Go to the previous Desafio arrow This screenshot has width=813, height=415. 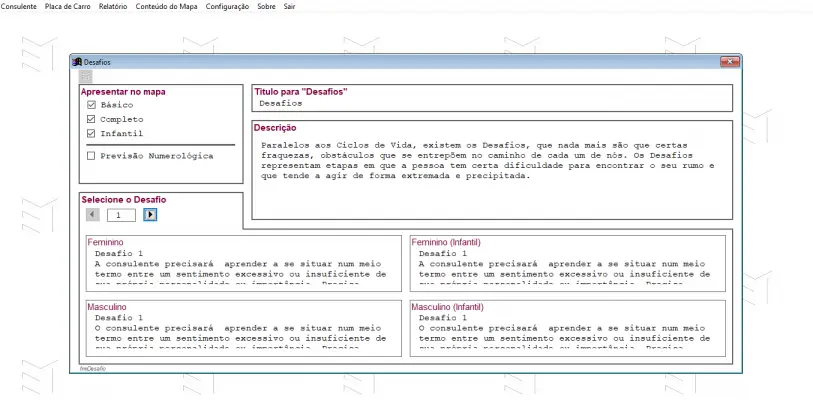pos(93,215)
